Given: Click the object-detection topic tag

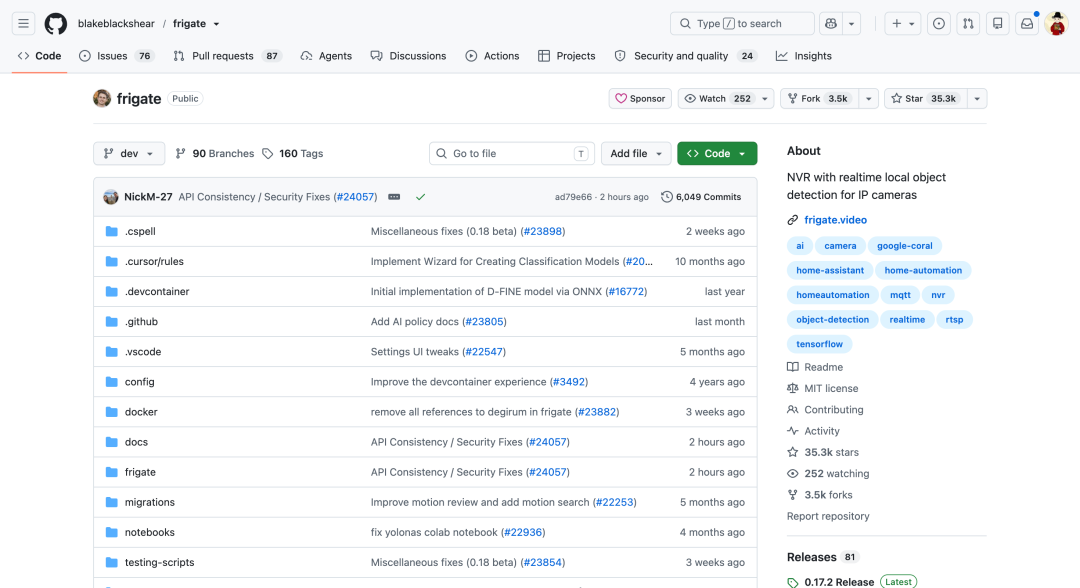Looking at the screenshot, I should coord(832,319).
